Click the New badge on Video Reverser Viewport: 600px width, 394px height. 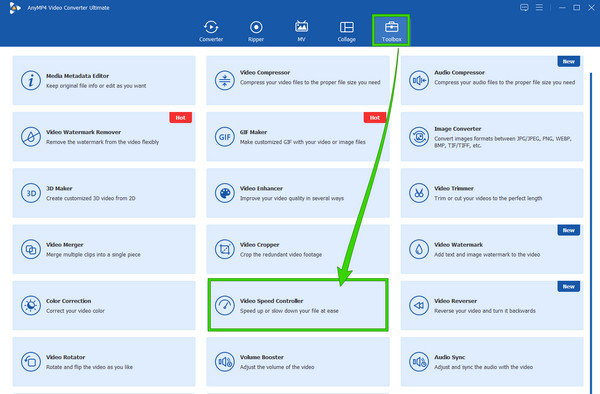569,286
